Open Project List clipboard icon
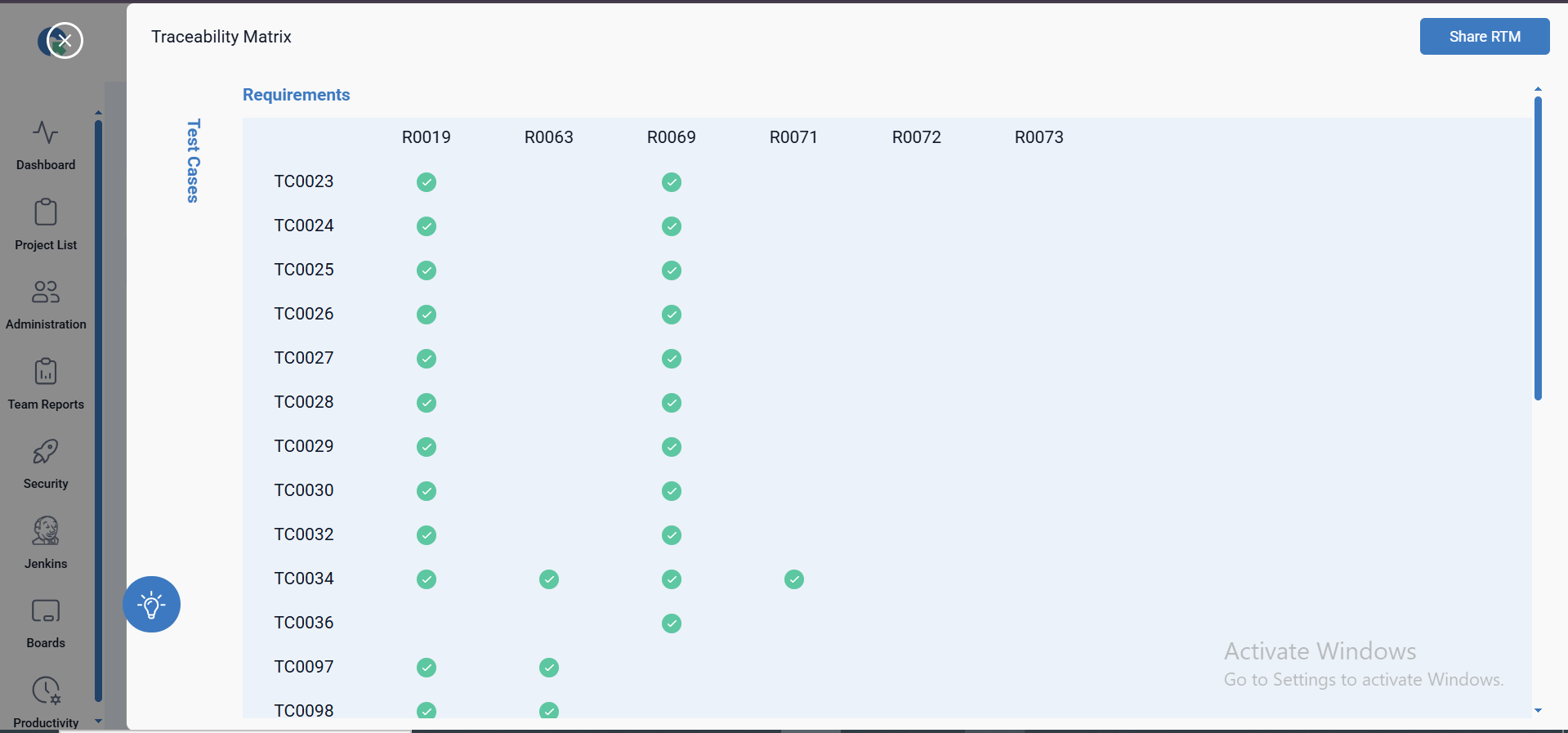The image size is (1568, 733). click(x=46, y=212)
